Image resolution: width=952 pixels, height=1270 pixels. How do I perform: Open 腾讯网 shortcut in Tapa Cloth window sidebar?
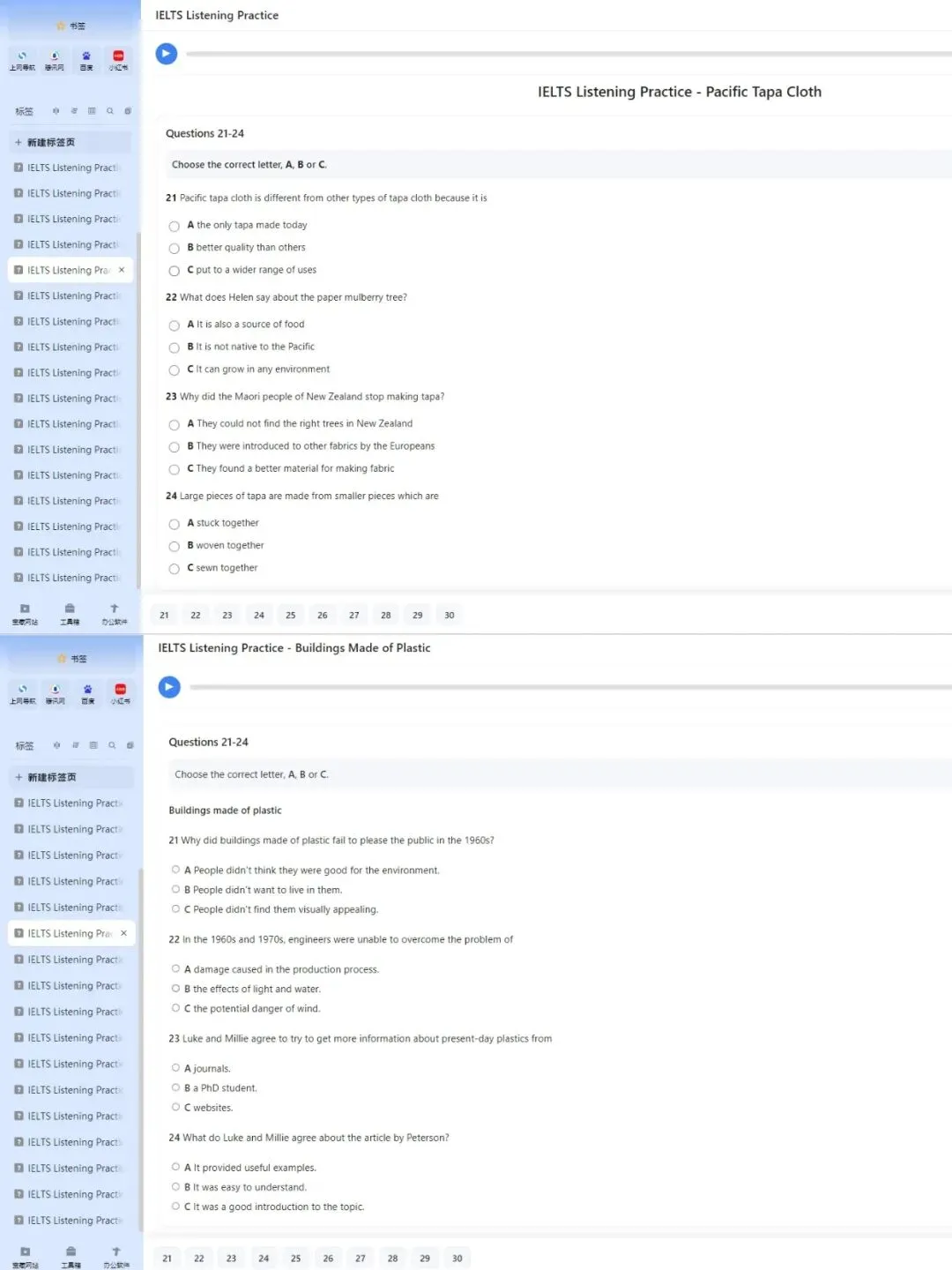click(x=55, y=61)
